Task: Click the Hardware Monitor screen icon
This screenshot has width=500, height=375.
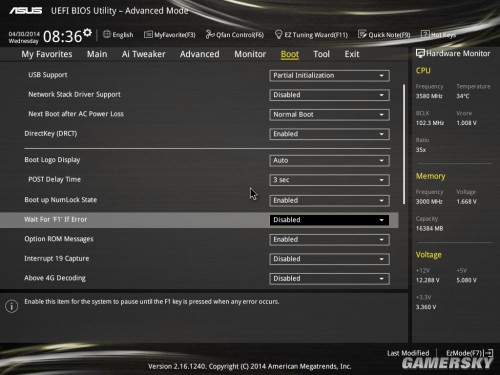Action: [420, 53]
